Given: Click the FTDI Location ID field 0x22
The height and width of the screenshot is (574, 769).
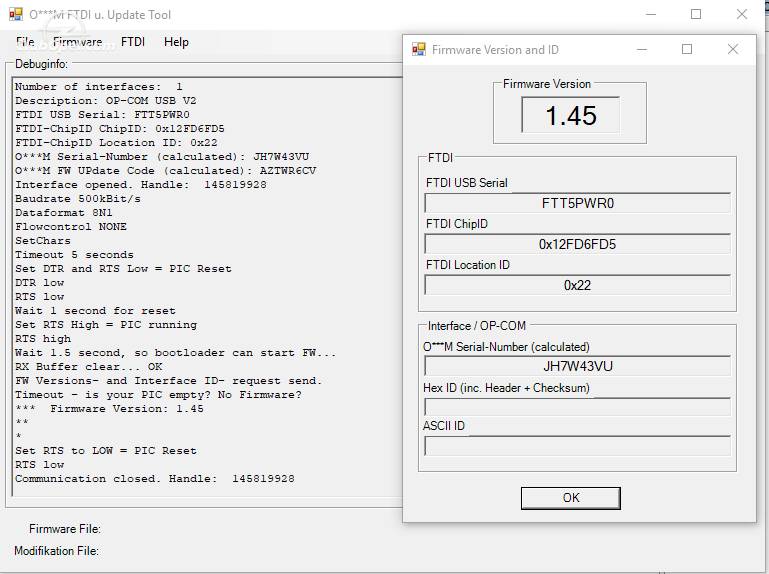Looking at the screenshot, I should [x=577, y=285].
